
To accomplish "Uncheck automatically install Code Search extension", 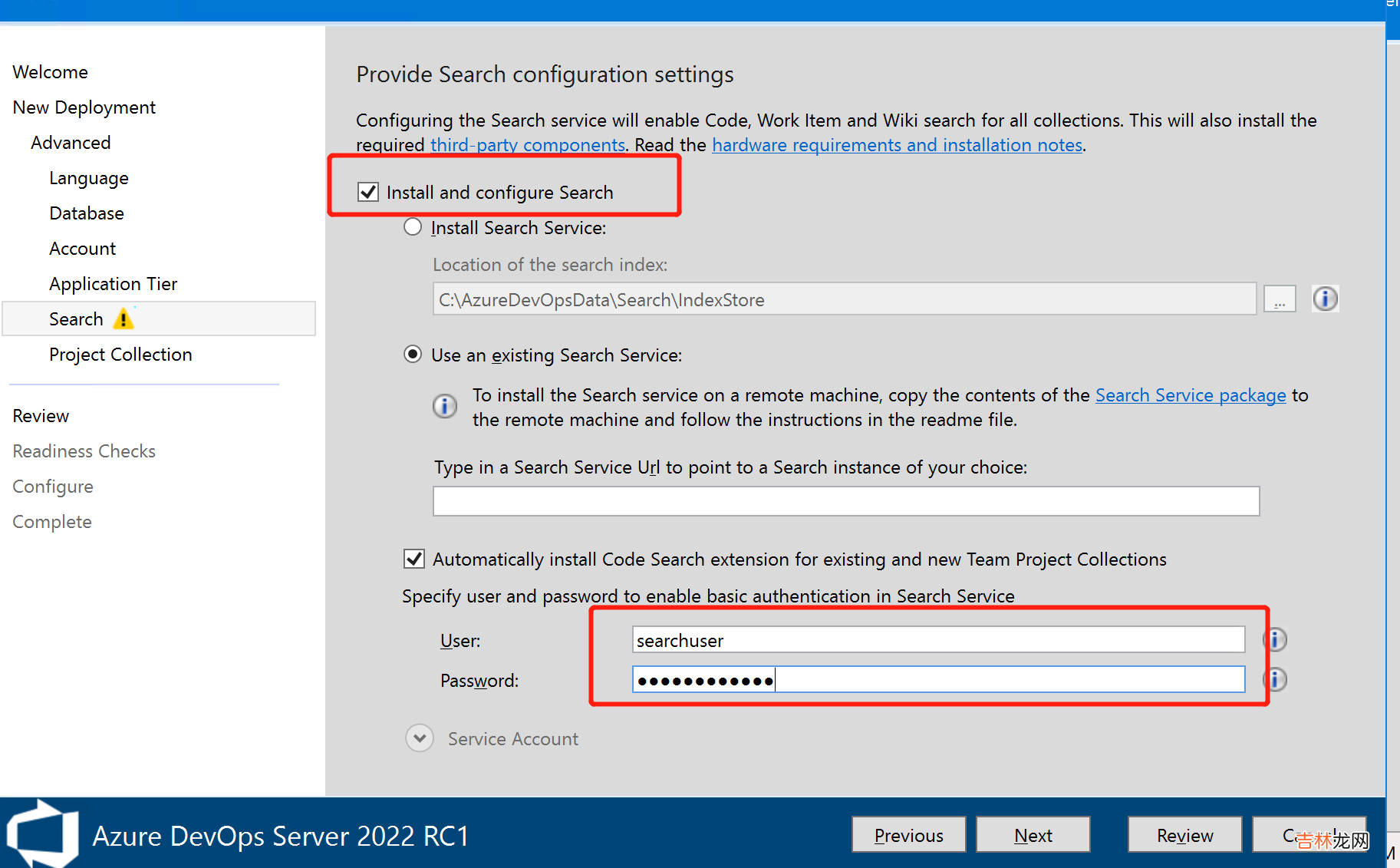I will click(414, 559).
